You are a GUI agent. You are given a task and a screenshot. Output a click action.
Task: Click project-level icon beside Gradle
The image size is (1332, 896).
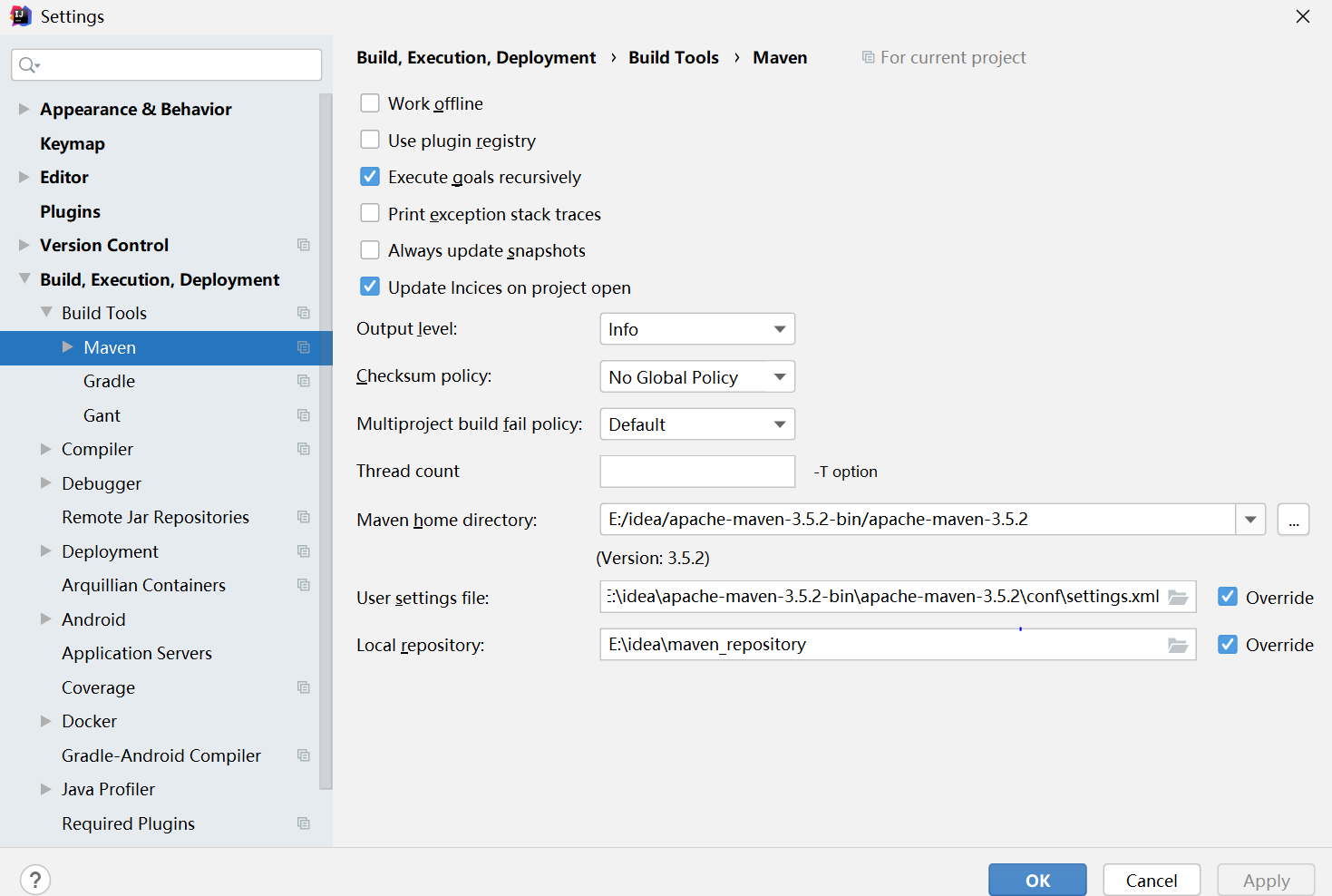[x=304, y=381]
